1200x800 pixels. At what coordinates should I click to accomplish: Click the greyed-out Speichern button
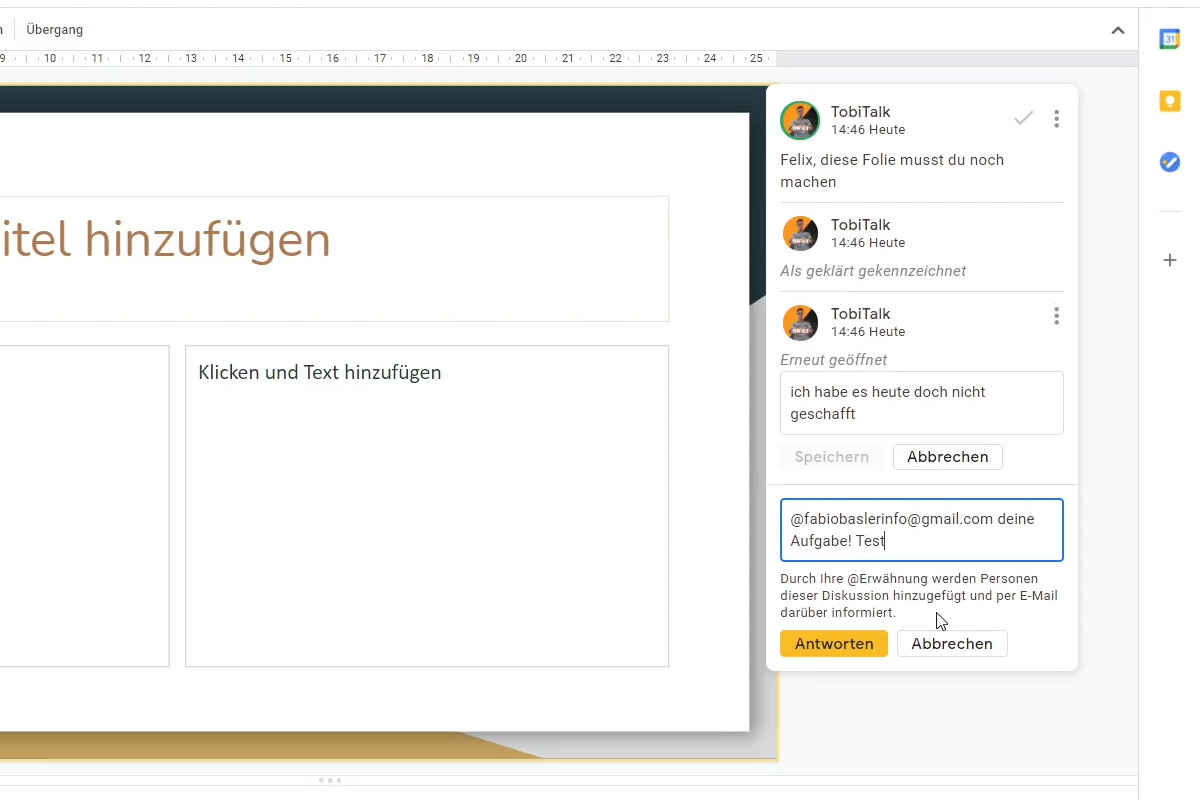point(831,457)
